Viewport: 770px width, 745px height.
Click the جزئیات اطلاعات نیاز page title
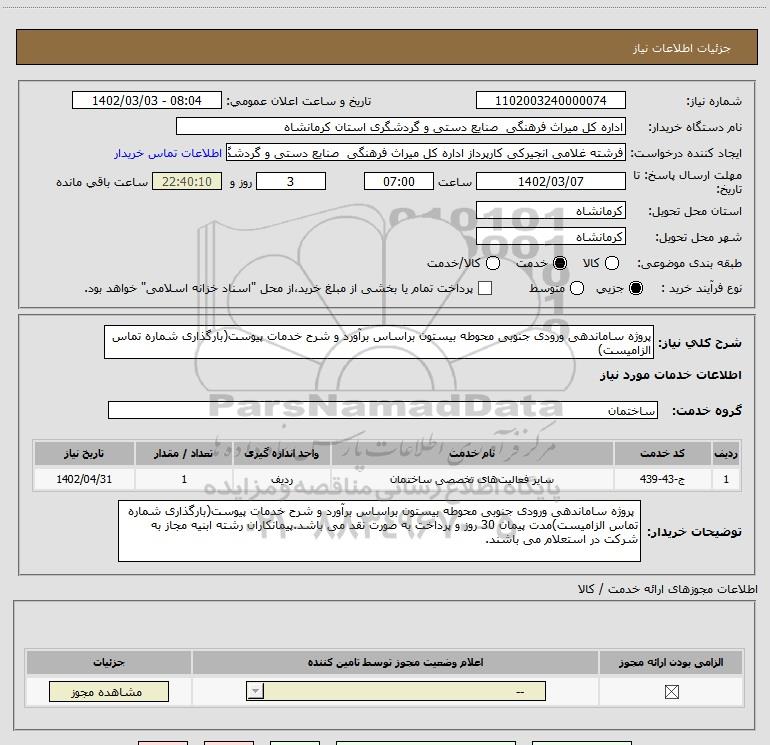point(681,48)
